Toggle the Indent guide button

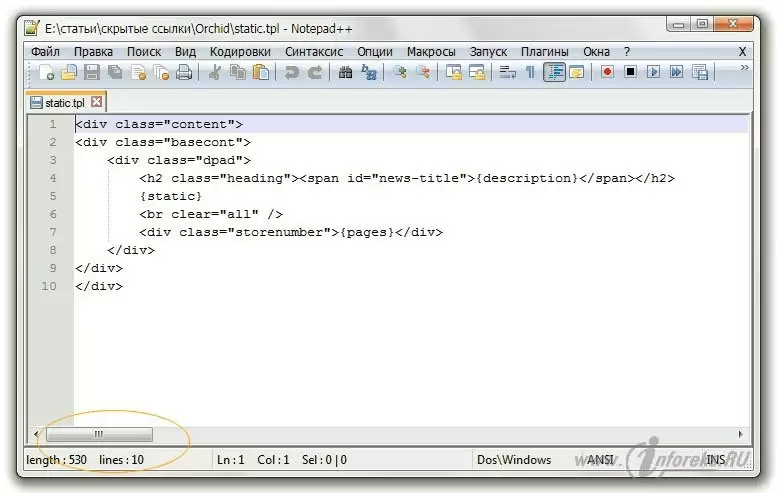[x=554, y=72]
